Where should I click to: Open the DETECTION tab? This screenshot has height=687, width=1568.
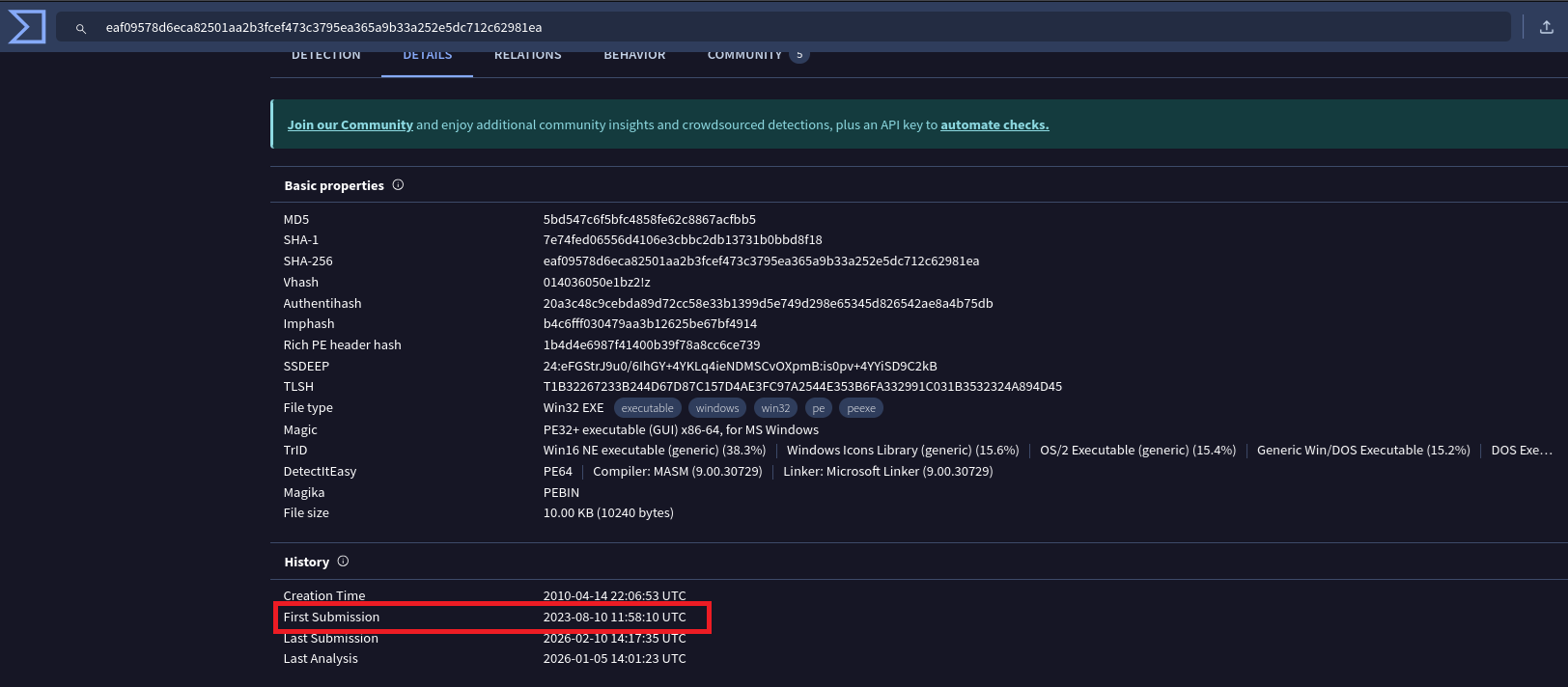click(x=325, y=56)
